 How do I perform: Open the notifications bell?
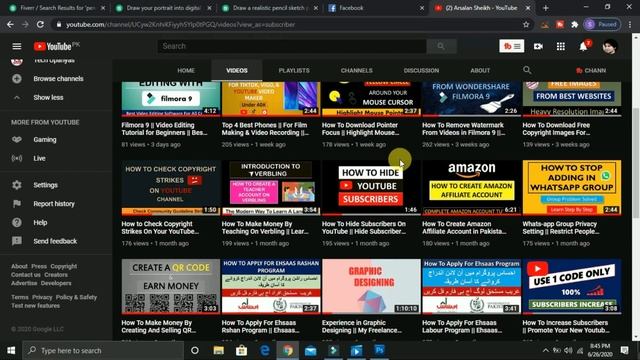tap(583, 47)
